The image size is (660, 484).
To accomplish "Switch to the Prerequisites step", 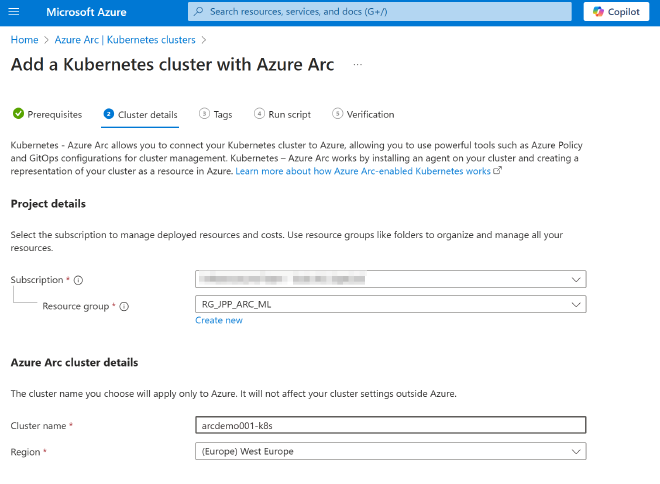I will 48,114.
